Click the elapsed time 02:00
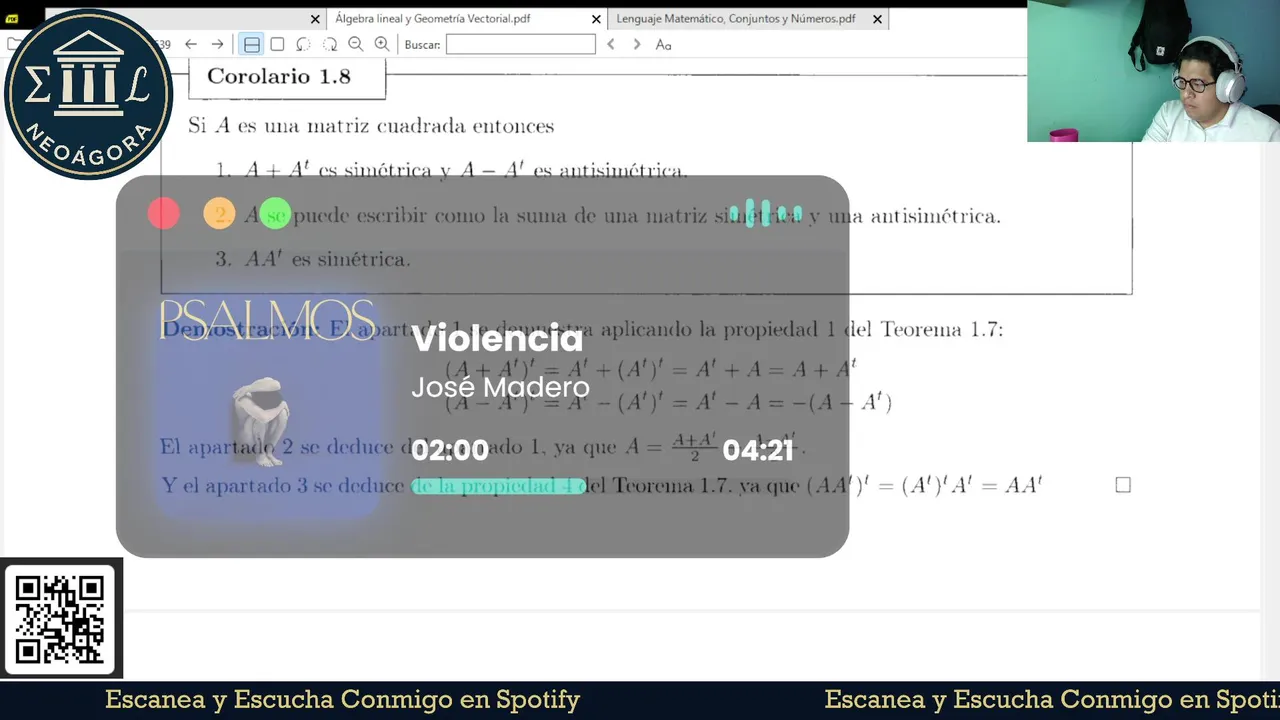Screen dimensions: 1280x720 450,451
